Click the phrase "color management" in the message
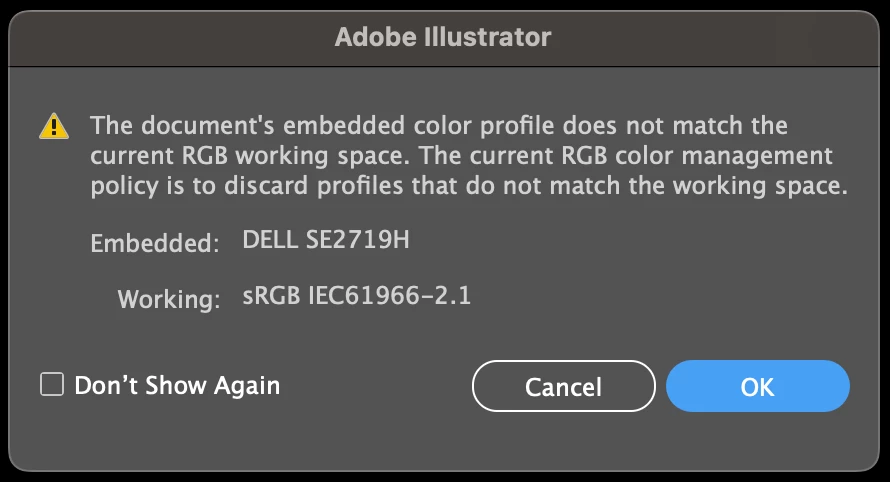The image size is (890, 482). [728, 156]
